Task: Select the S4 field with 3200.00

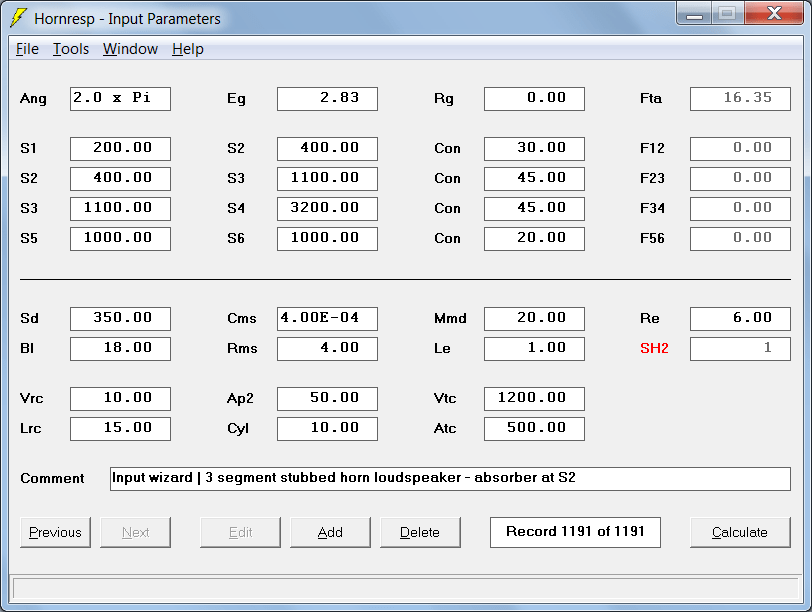Action: click(x=327, y=209)
